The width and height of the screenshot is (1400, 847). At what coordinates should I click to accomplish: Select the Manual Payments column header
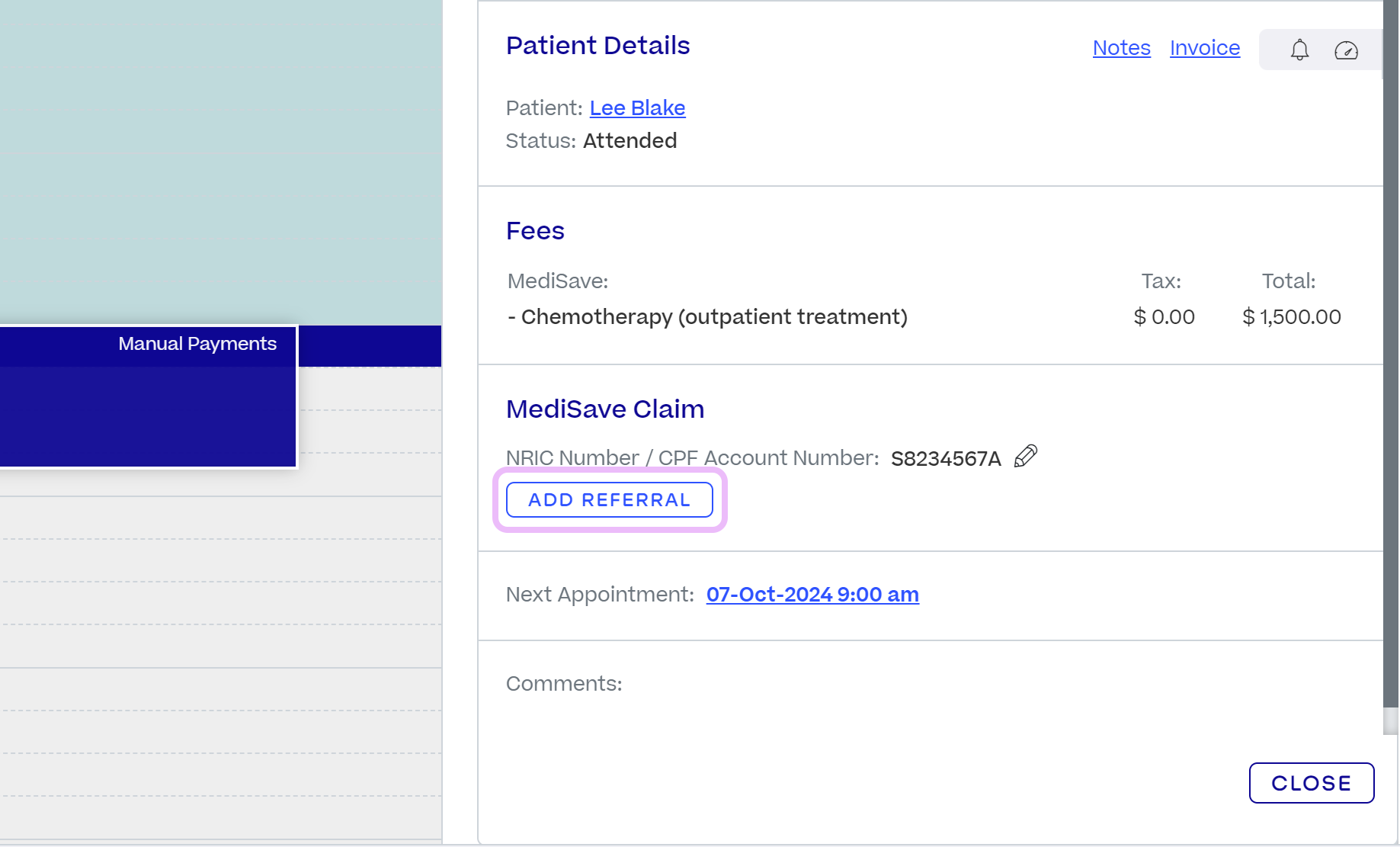(x=197, y=345)
